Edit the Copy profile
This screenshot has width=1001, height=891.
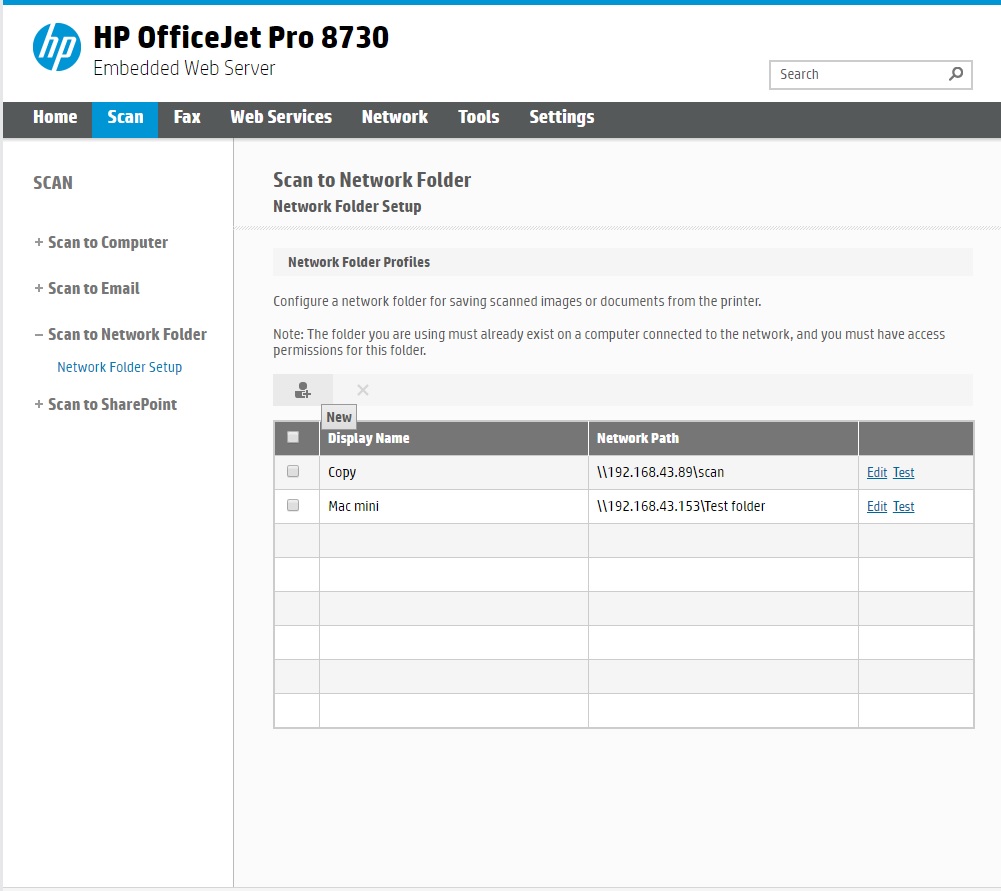click(877, 472)
